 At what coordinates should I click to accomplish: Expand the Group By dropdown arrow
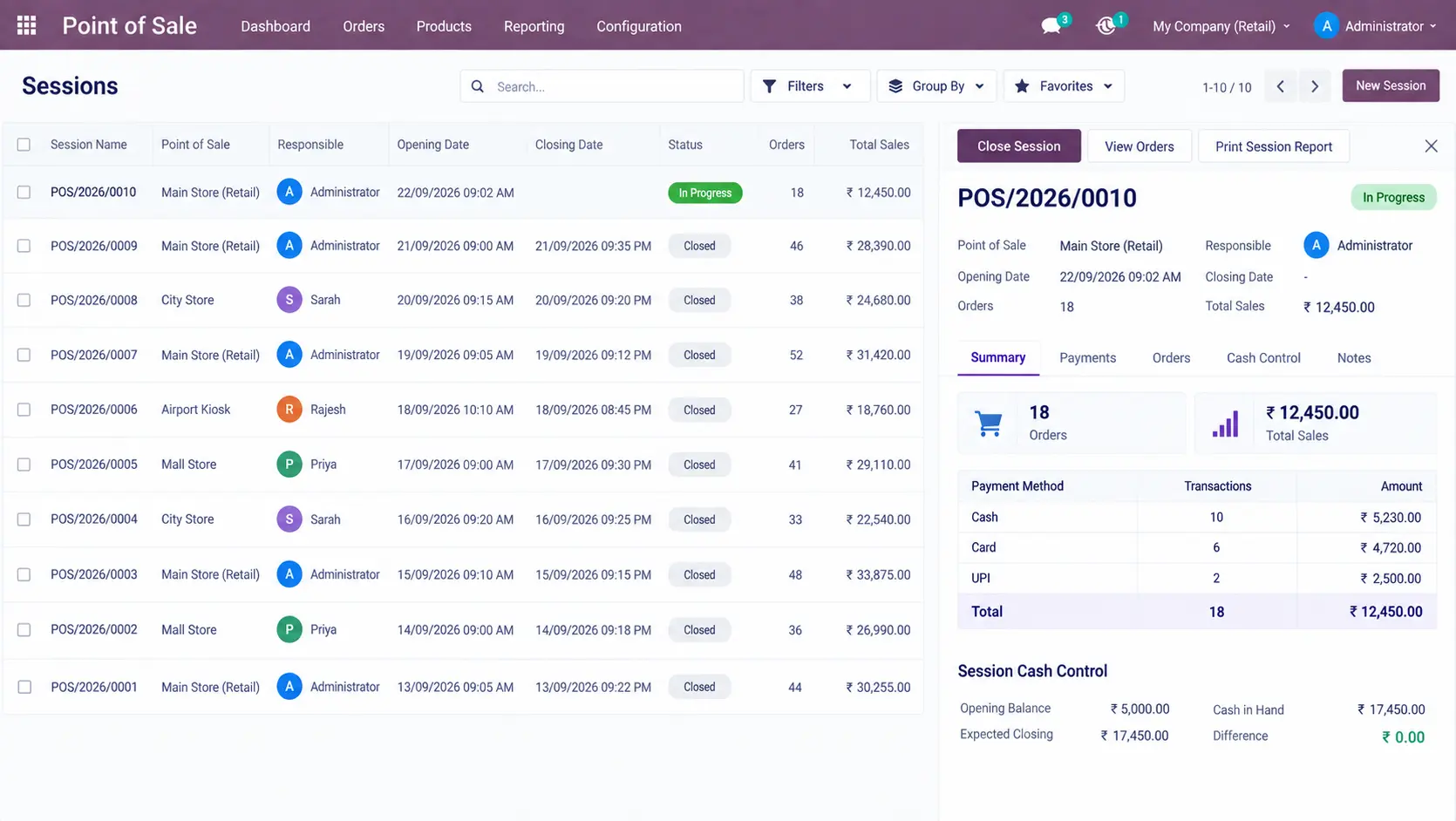979,86
